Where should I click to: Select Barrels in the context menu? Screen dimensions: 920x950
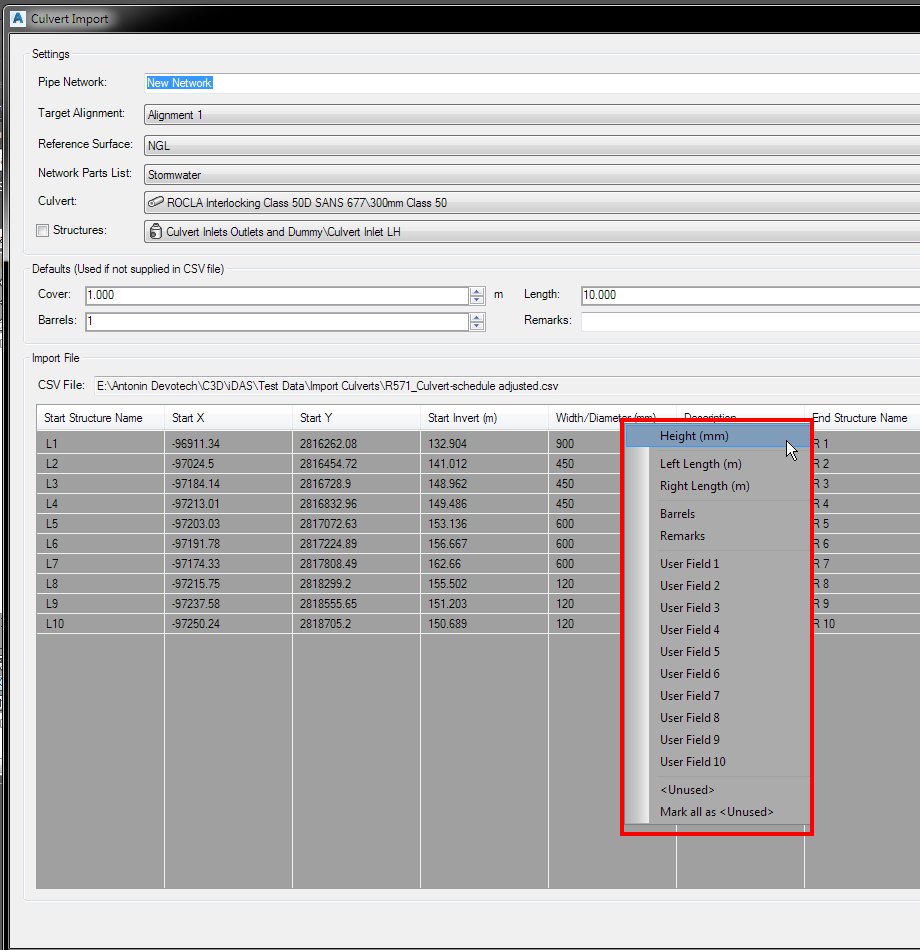(x=718, y=514)
